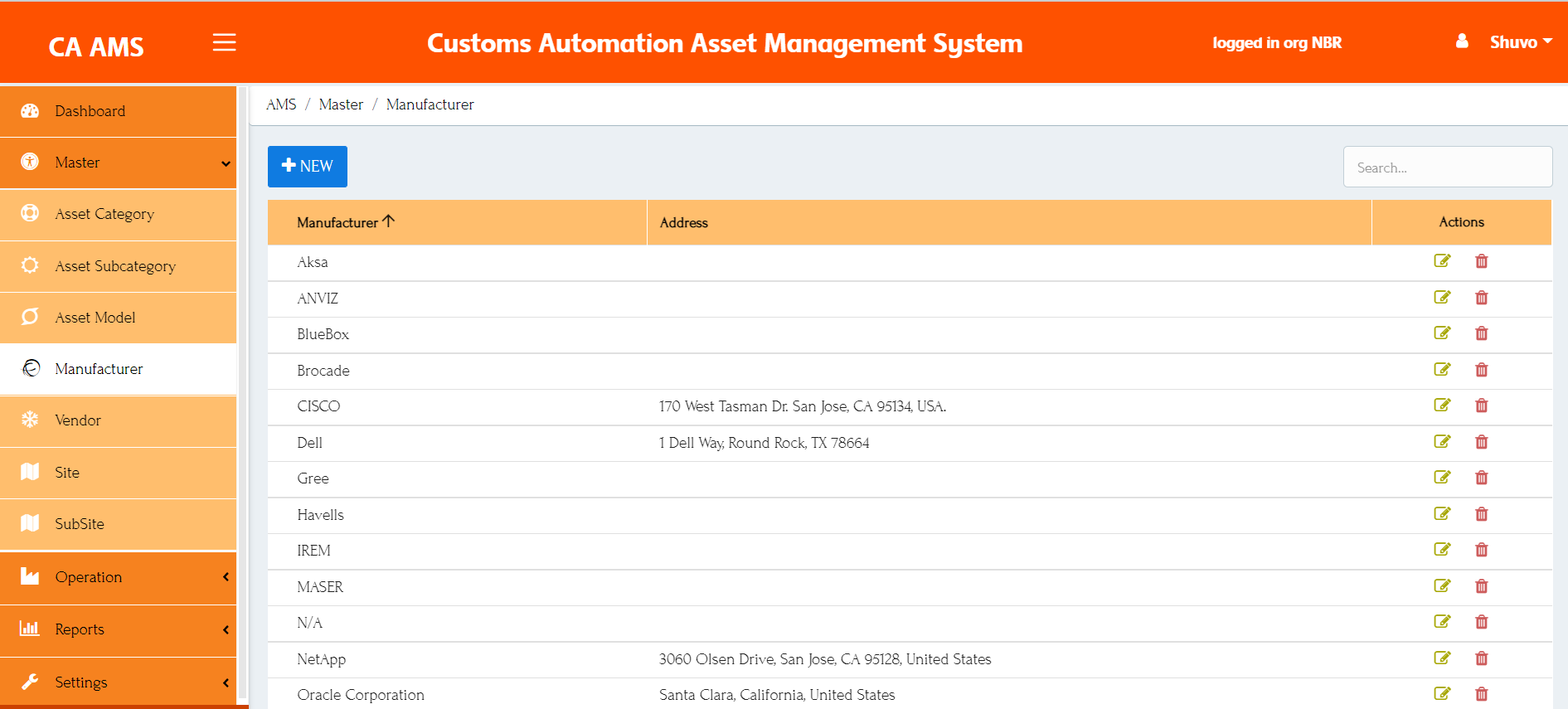Edit the Aksa manufacturer
This screenshot has width=1568, height=709.
[1443, 261]
